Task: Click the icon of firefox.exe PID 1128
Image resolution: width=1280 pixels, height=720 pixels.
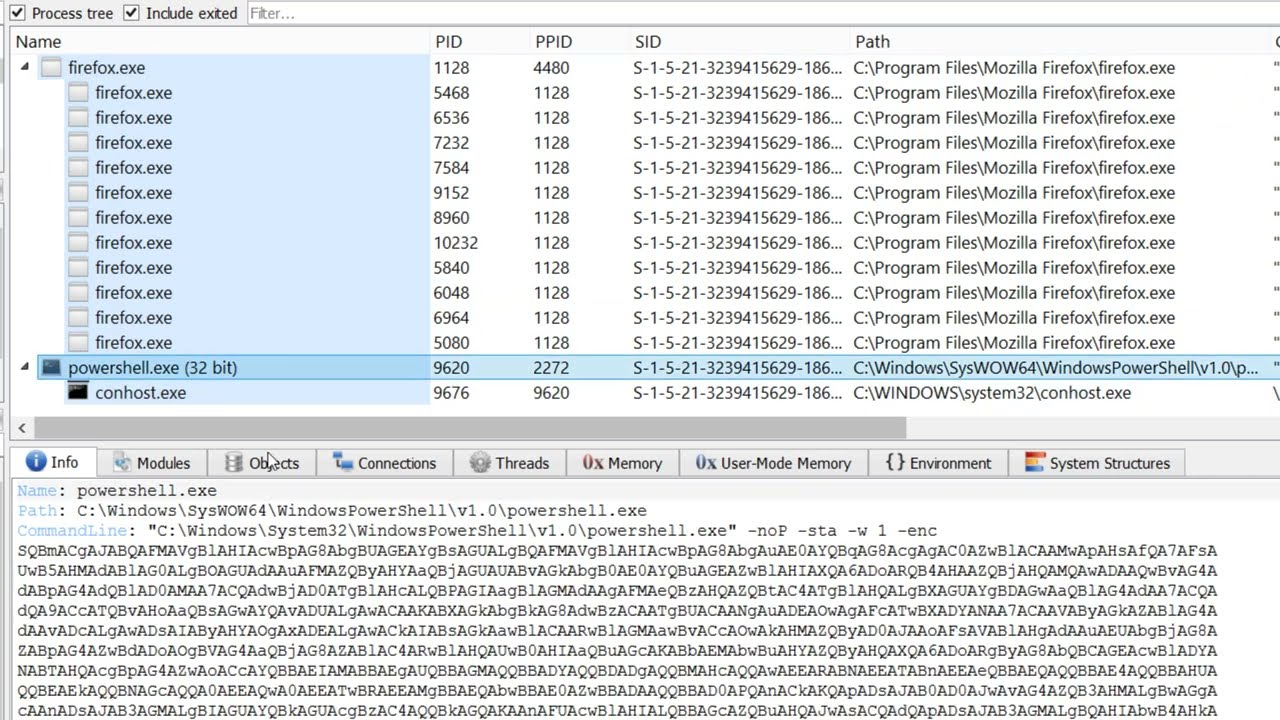Action: click(51, 68)
